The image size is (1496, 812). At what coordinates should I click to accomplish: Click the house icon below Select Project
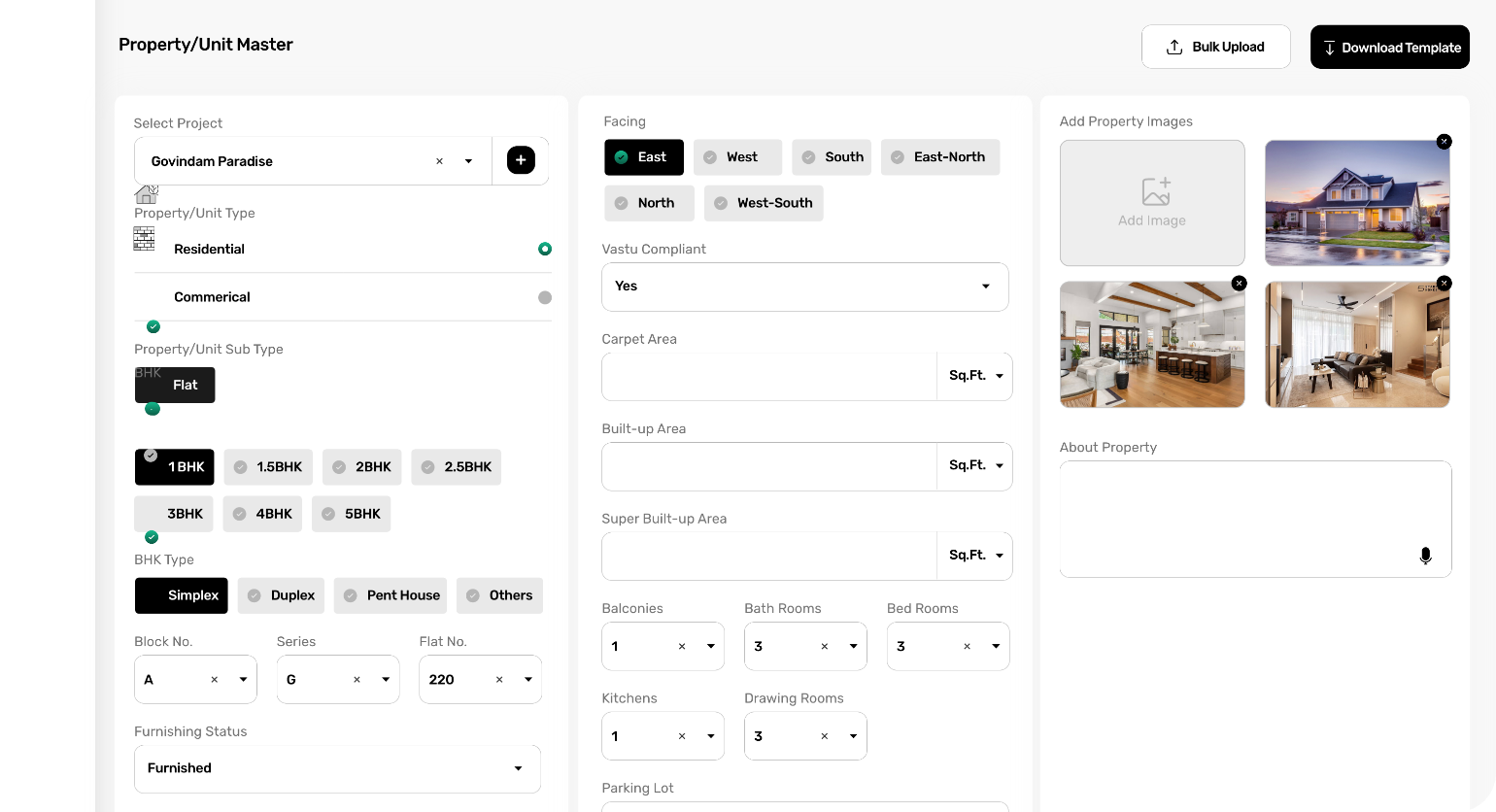click(x=147, y=194)
